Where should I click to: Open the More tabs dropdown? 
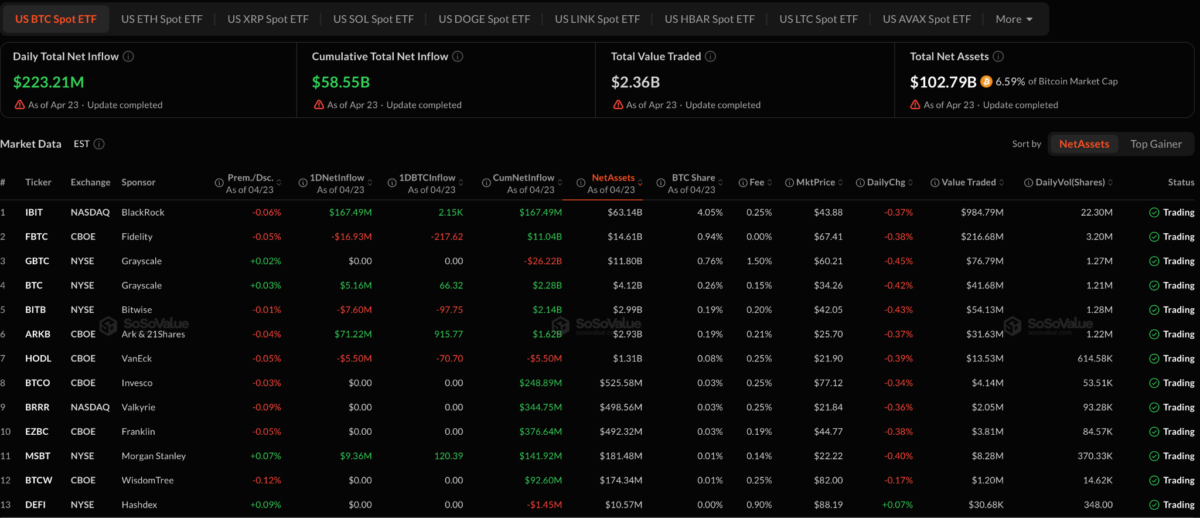coord(1015,19)
